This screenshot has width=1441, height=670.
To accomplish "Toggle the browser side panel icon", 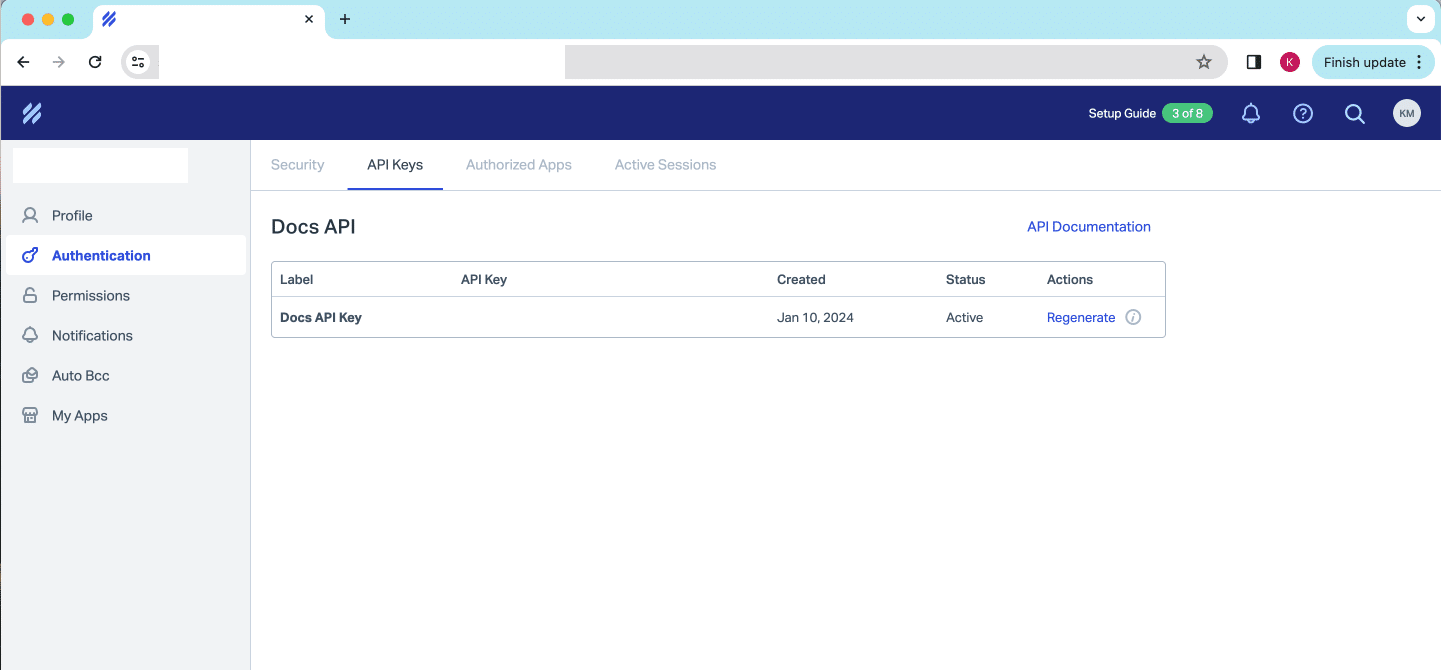I will click(x=1253, y=62).
